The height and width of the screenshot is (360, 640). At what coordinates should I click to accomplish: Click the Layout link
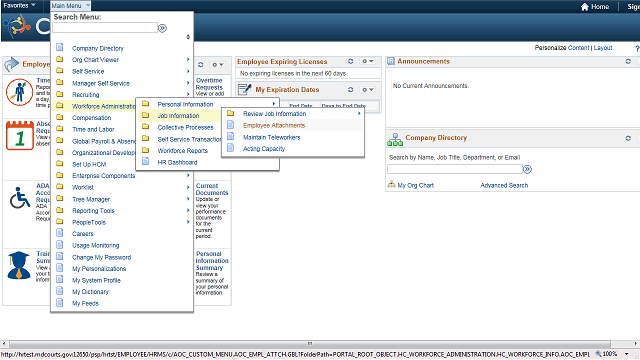coord(603,48)
